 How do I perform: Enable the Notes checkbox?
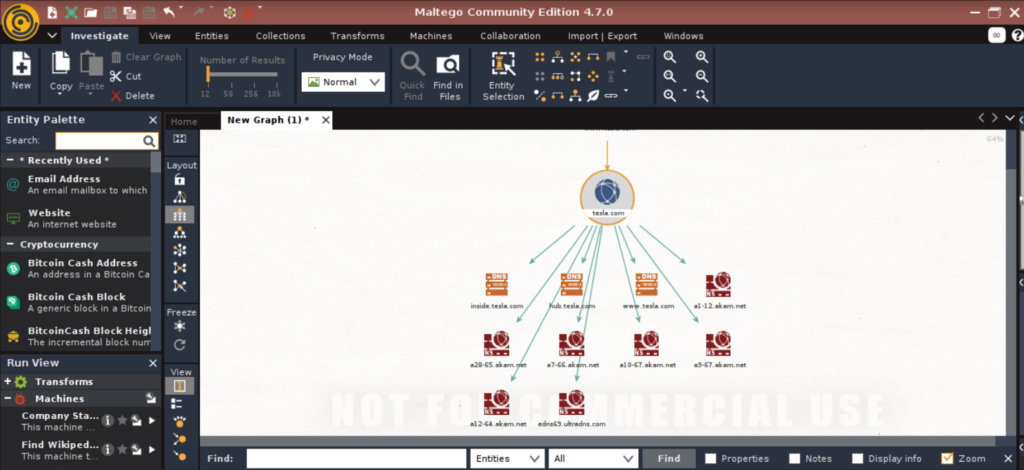click(x=795, y=459)
